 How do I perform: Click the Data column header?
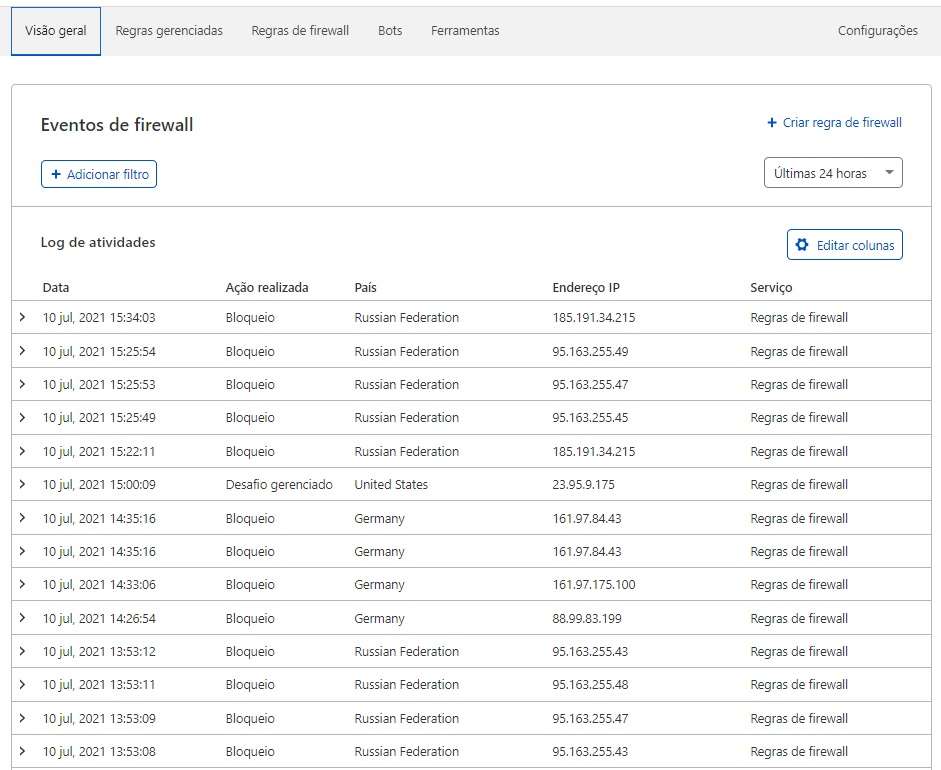pos(56,288)
